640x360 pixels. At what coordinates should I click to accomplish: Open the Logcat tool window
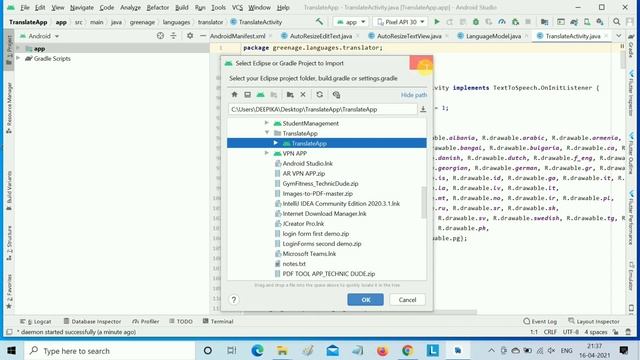(36, 321)
